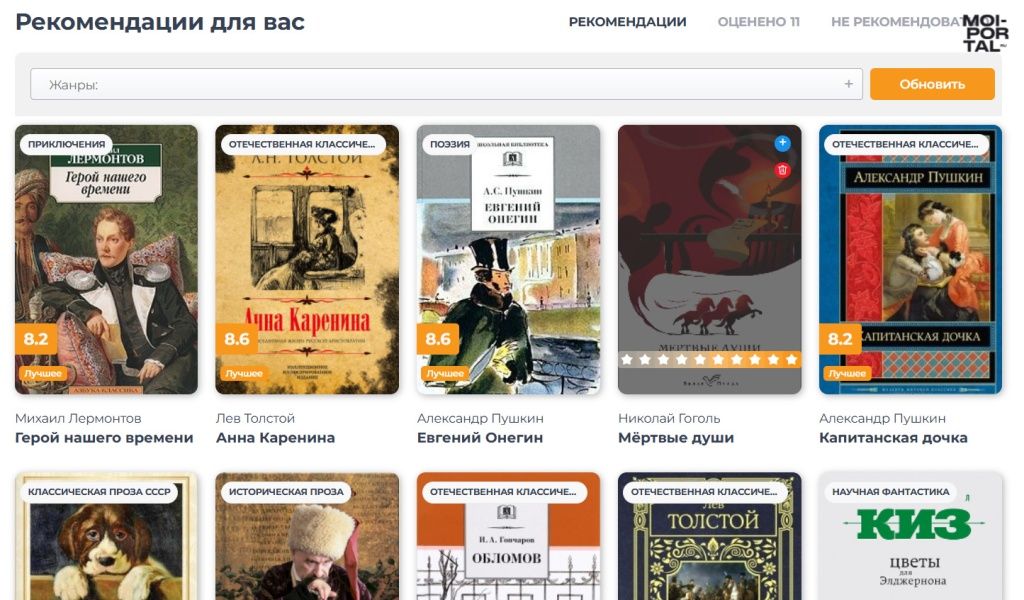Rate Мёртвые души with the first star
The width and height of the screenshot is (1024, 600).
click(627, 359)
